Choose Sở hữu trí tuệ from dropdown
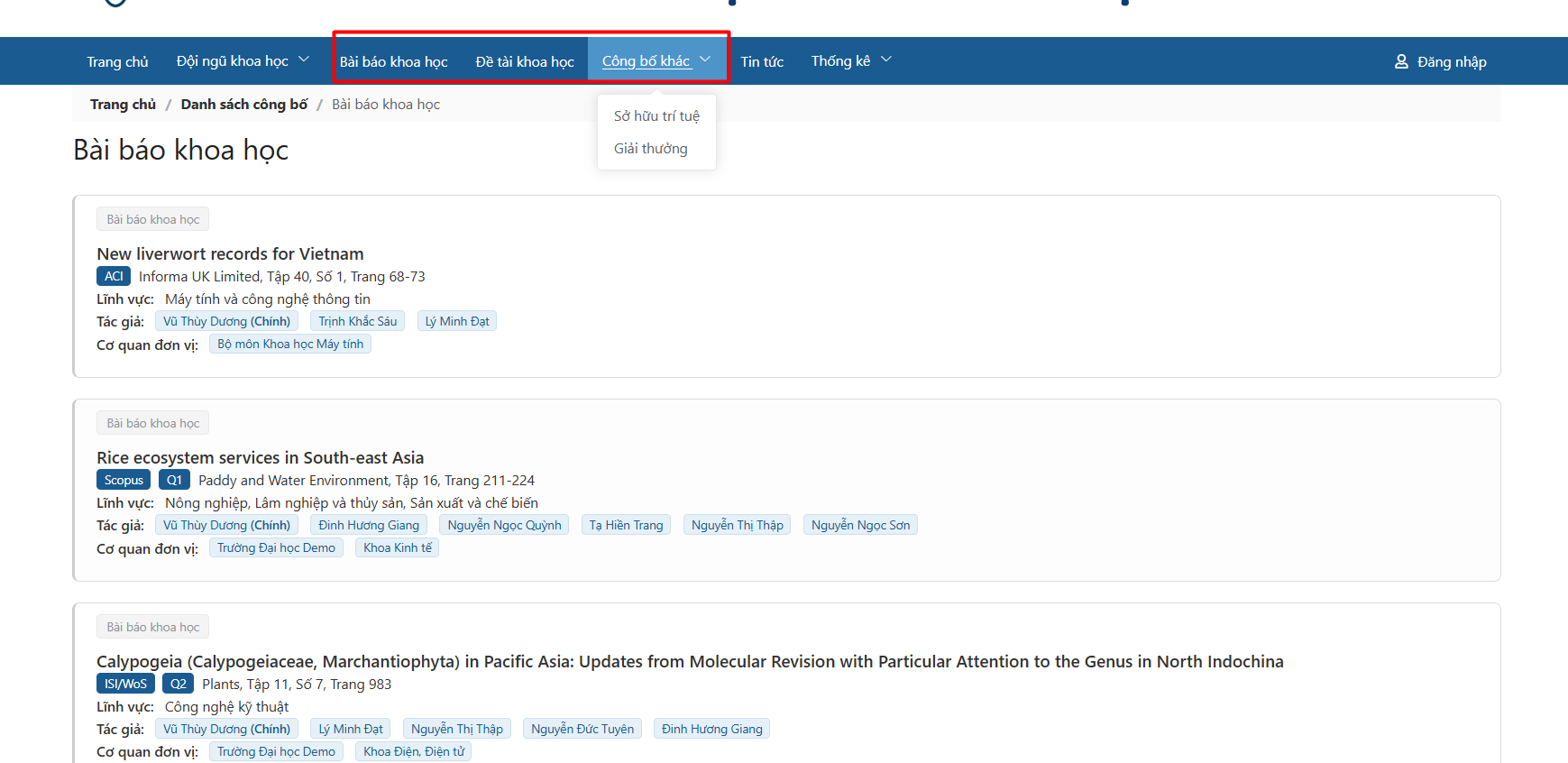1568x763 pixels. (656, 116)
